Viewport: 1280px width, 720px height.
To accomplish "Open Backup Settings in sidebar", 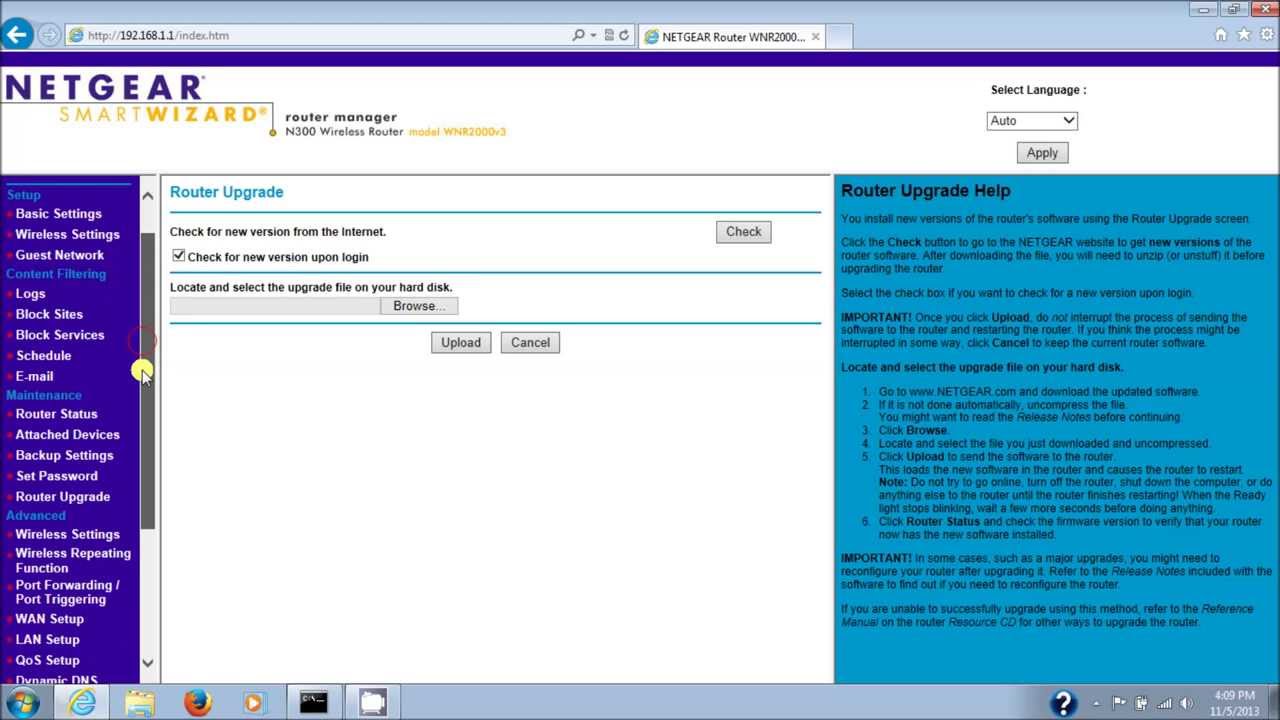I will [x=64, y=455].
